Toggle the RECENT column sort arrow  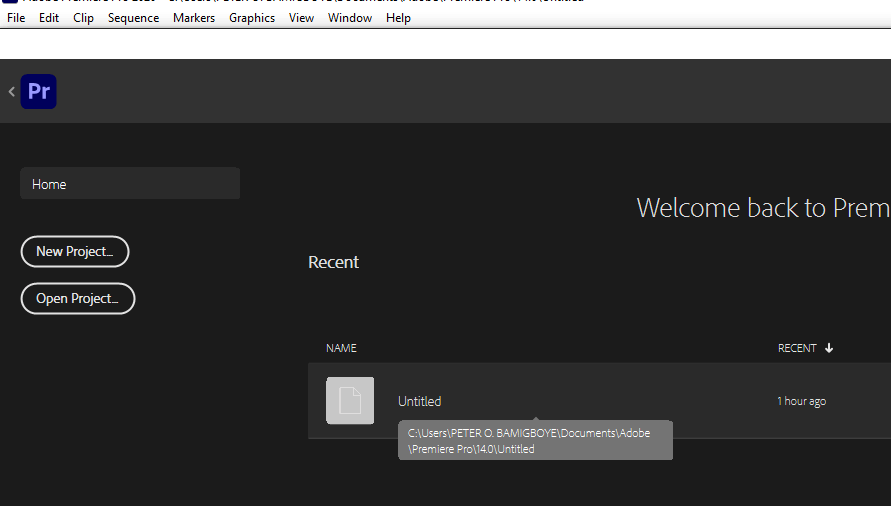pyautogui.click(x=829, y=348)
